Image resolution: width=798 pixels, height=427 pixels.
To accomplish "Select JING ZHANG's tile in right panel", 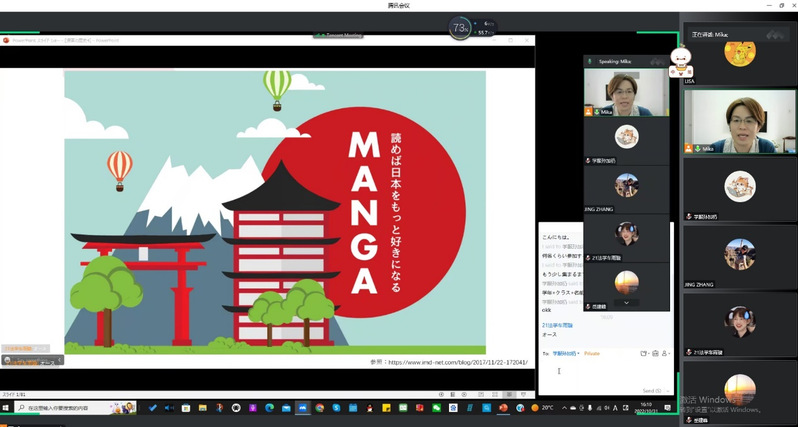I will click(740, 256).
